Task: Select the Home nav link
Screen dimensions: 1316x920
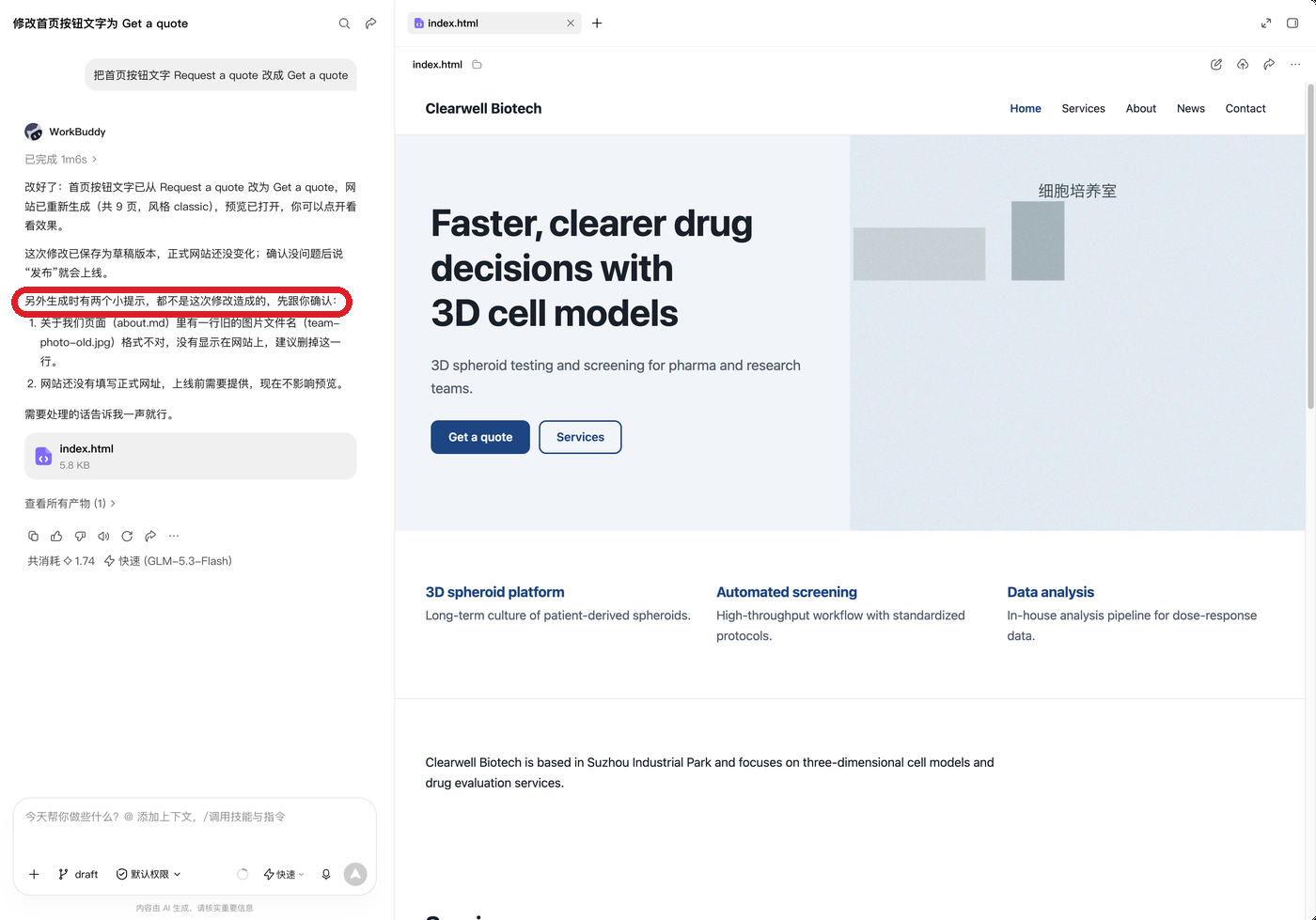Action: pyautogui.click(x=1026, y=108)
